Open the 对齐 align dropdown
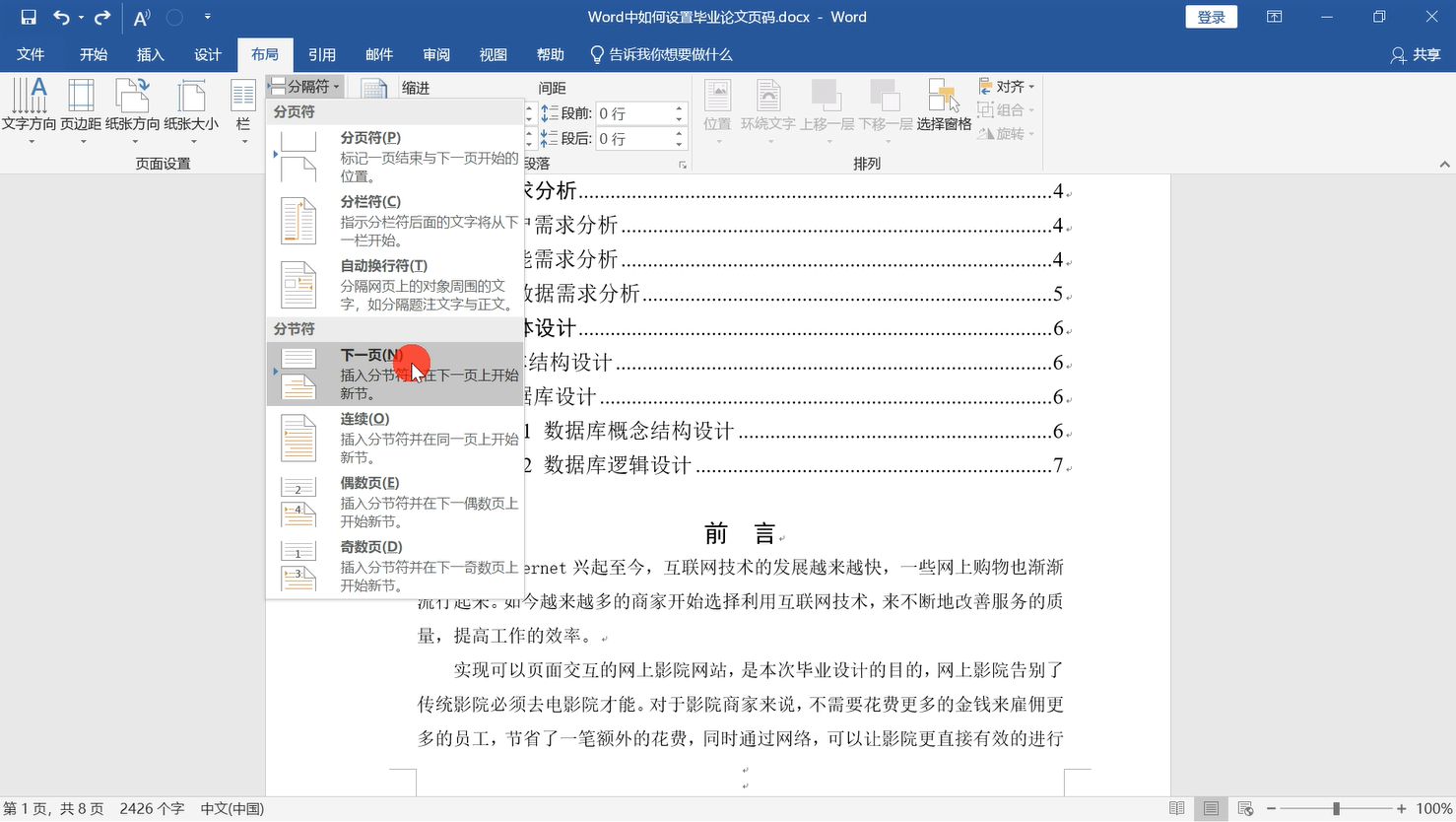The height and width of the screenshot is (822, 1456). [x=1006, y=87]
